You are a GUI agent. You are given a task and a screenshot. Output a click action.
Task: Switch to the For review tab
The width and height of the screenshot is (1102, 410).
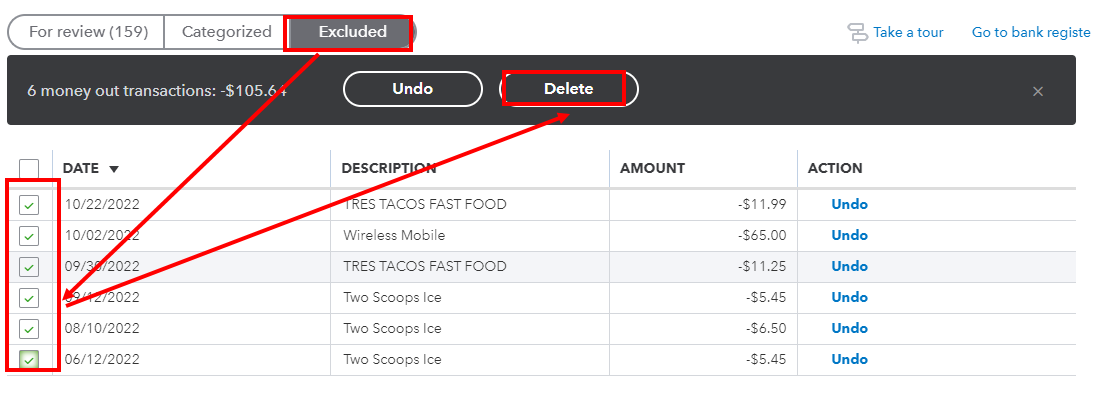[87, 32]
